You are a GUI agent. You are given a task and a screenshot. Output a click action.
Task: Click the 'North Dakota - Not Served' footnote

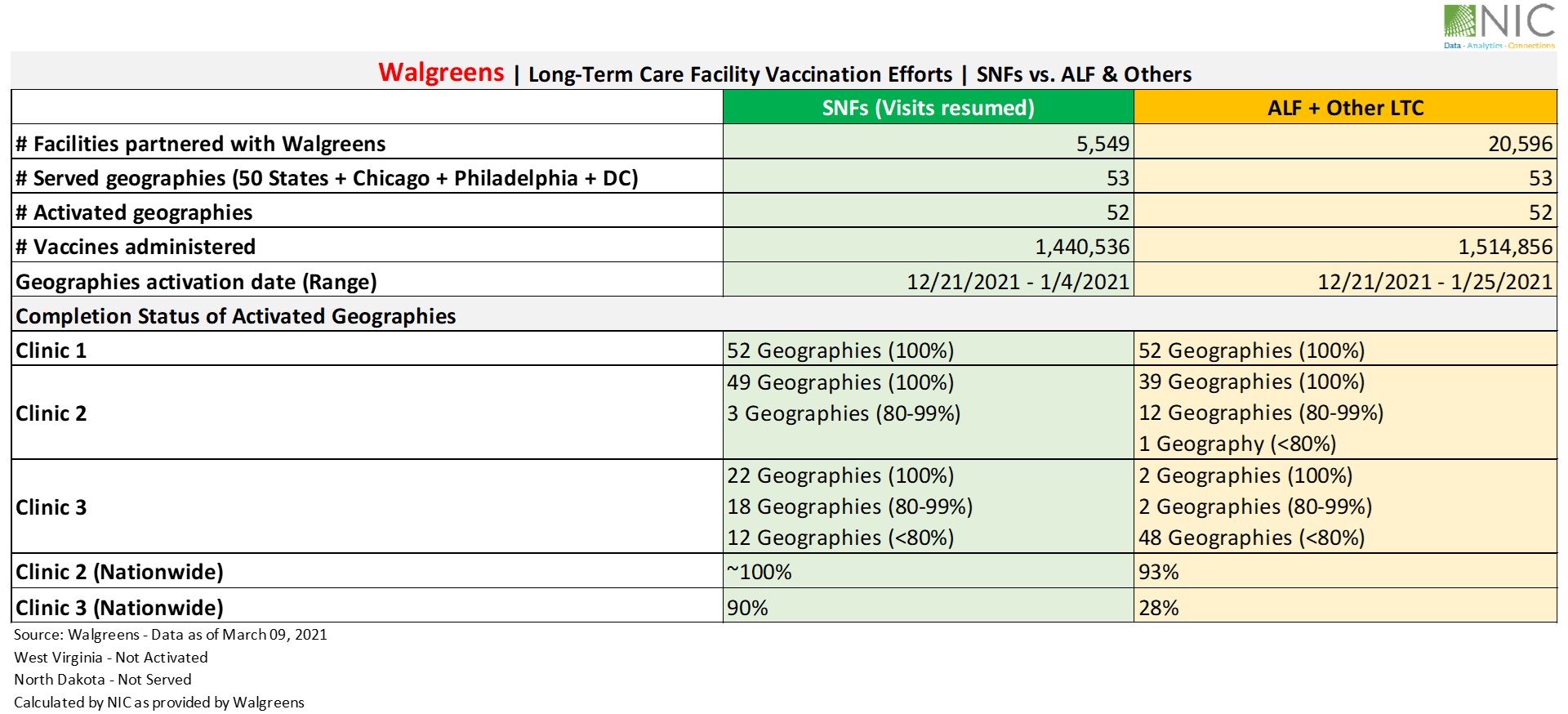tap(103, 680)
